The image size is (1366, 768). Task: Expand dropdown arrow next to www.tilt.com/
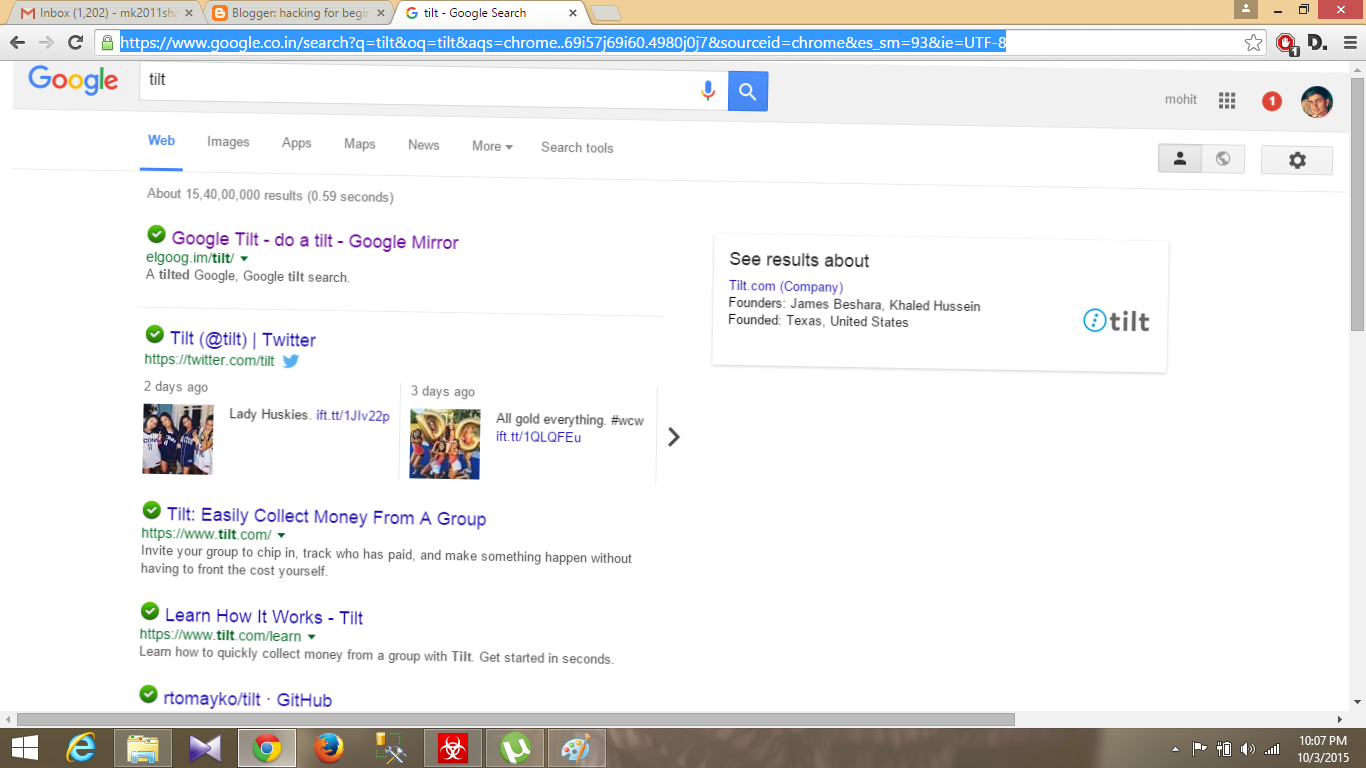(281, 535)
